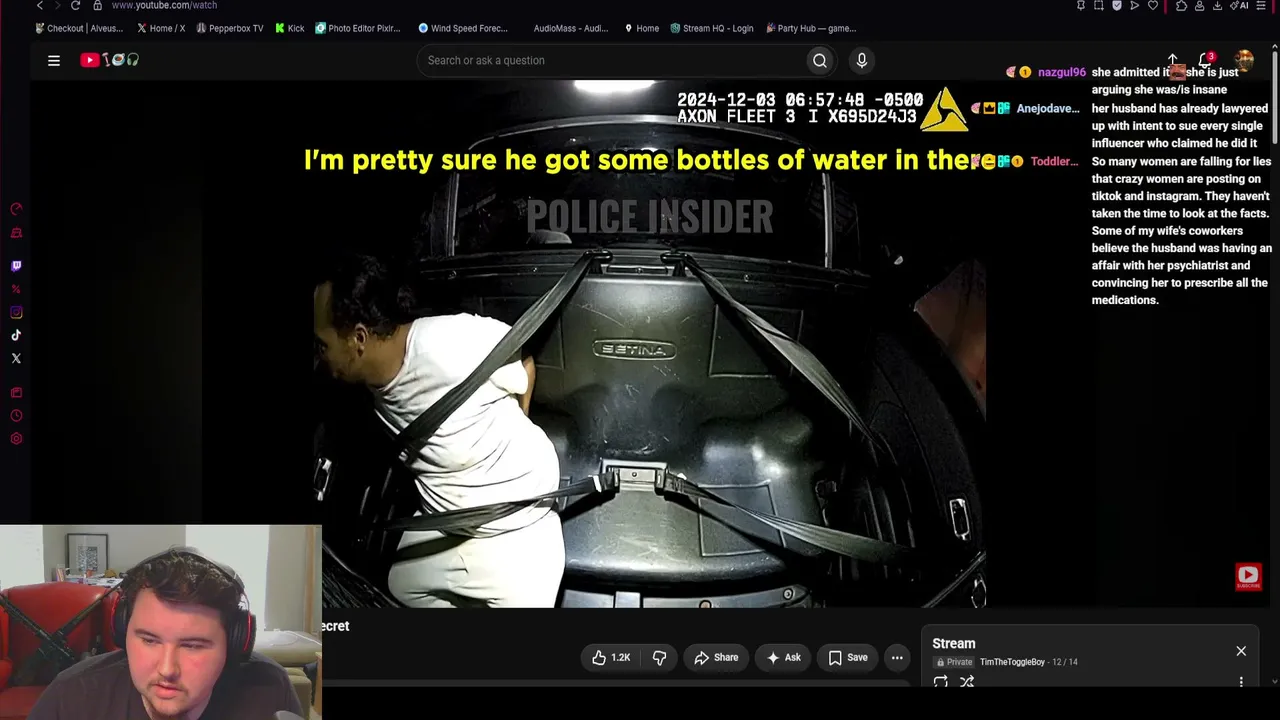Click the chat overlay scrollbar
Image resolution: width=1280 pixels, height=720 pixels.
[1275, 100]
